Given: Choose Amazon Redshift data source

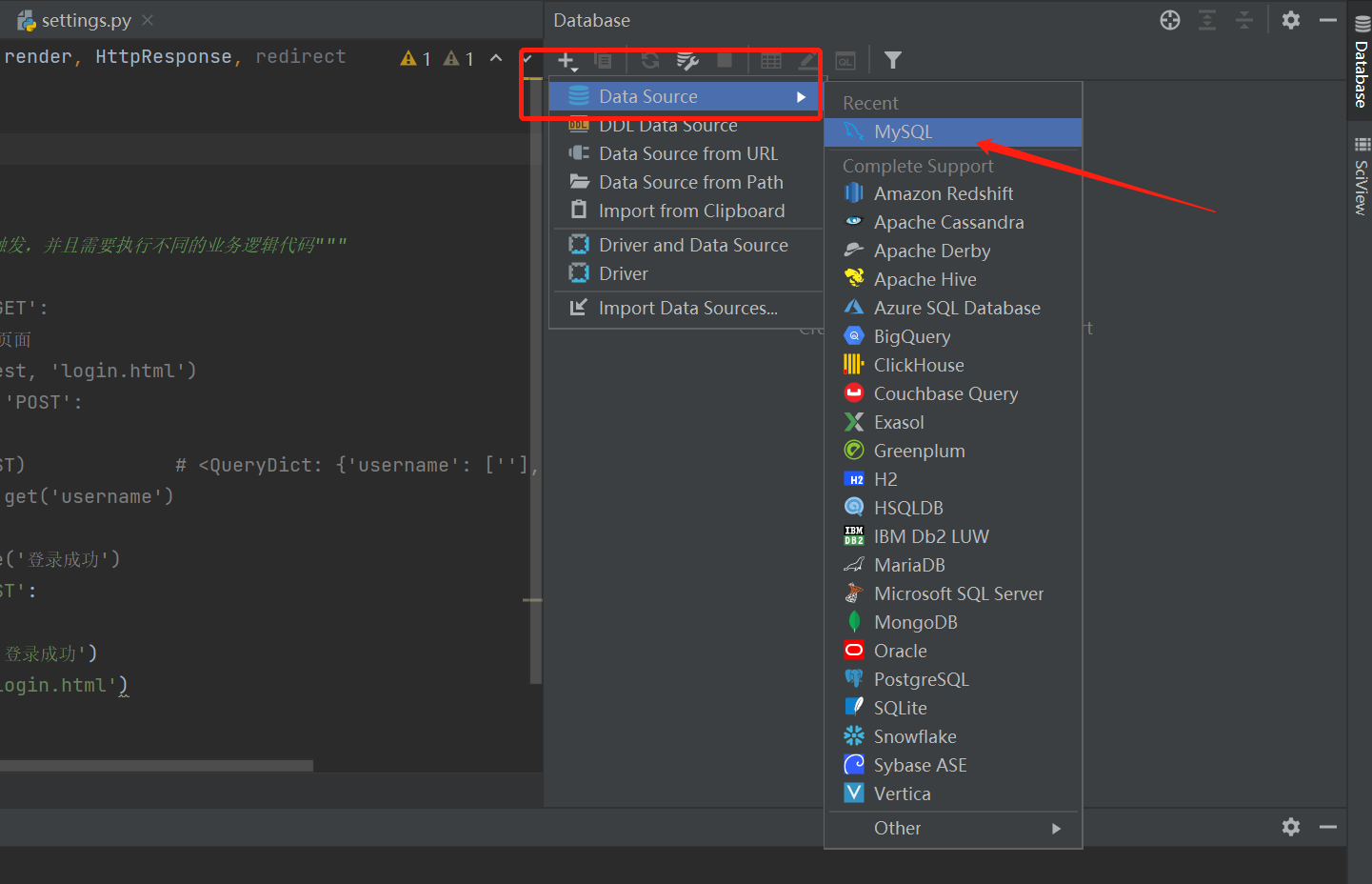Looking at the screenshot, I should point(953,193).
